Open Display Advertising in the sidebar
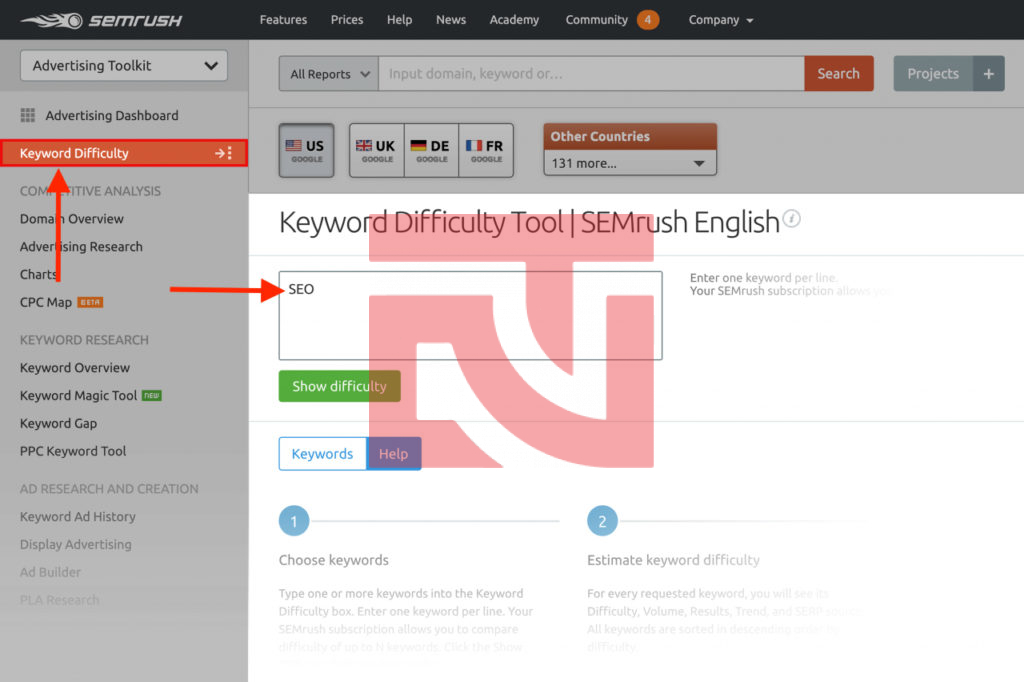Viewport: 1024px width, 682px height. (75, 545)
